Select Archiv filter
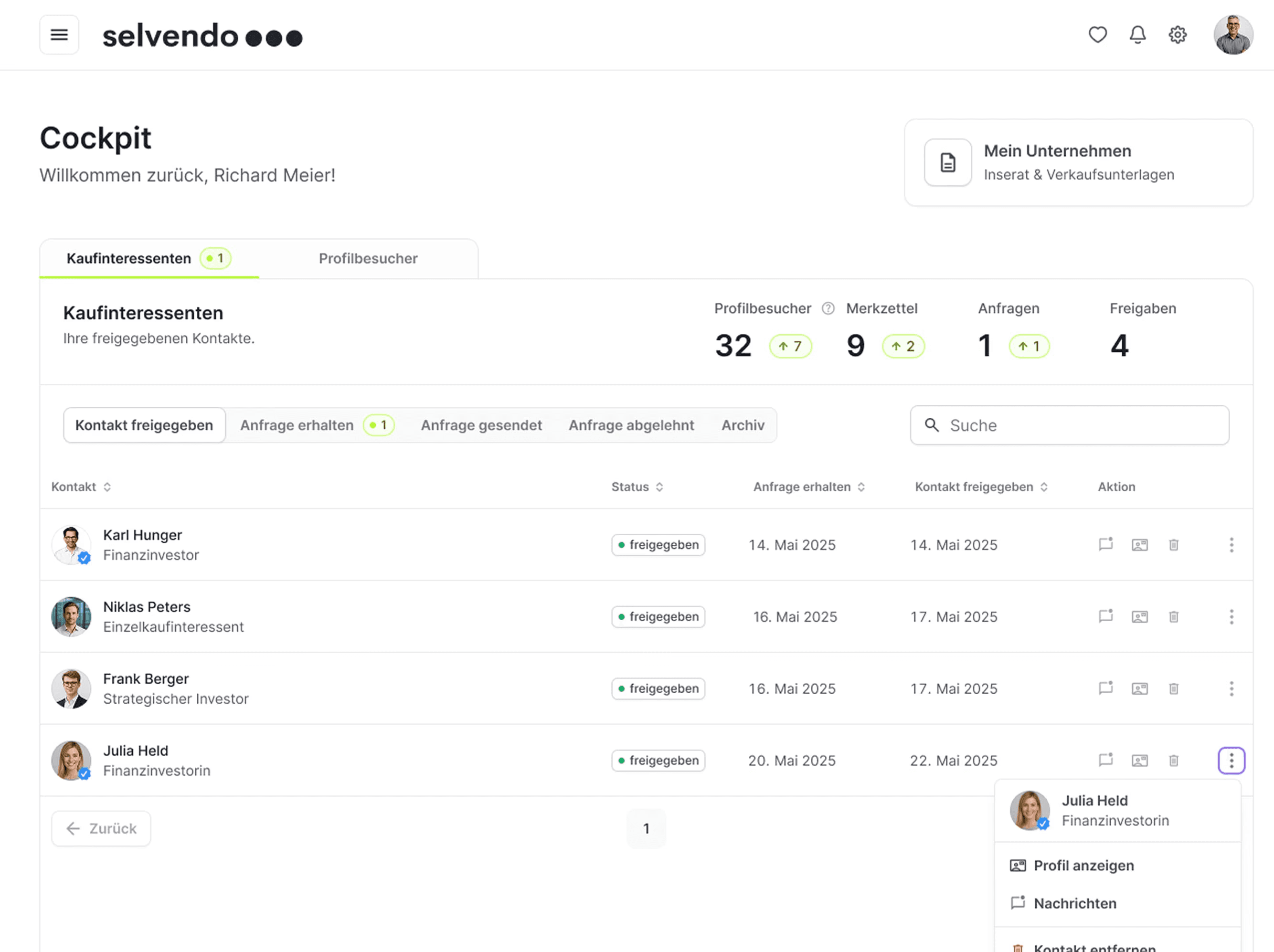Image resolution: width=1274 pixels, height=952 pixels. (x=743, y=425)
